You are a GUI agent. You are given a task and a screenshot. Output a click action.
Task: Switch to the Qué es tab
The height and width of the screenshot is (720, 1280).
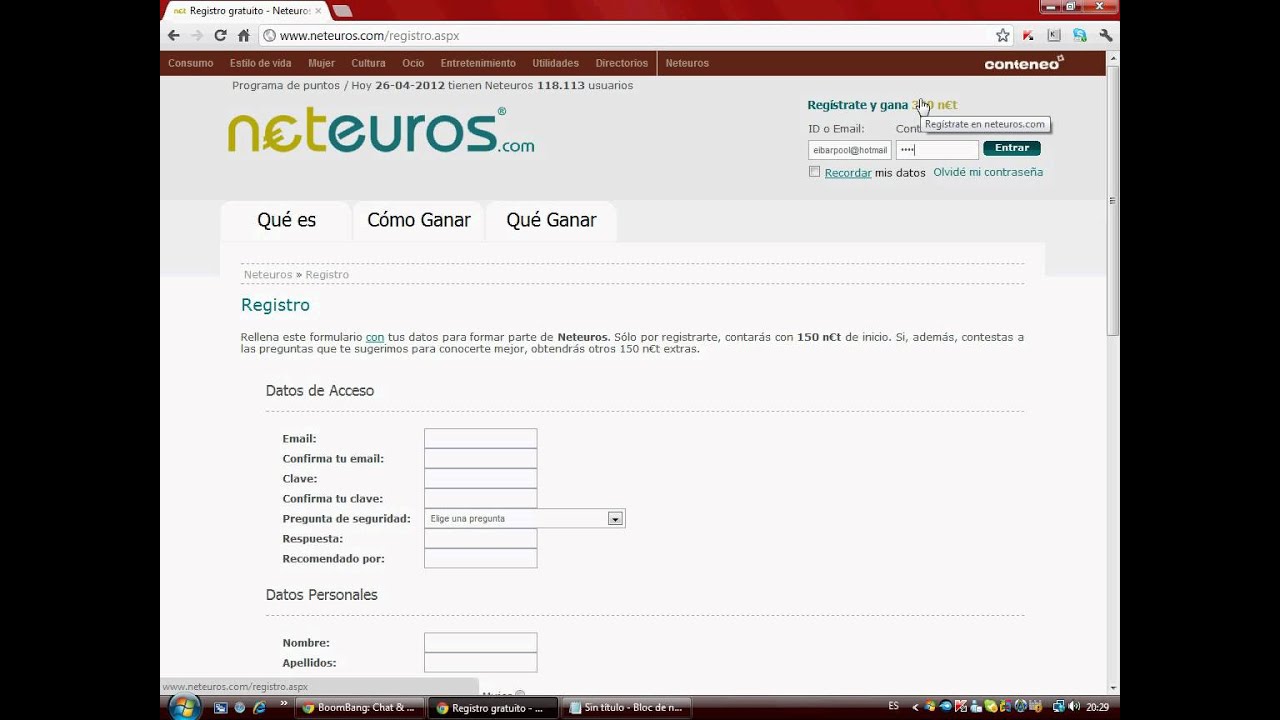286,220
